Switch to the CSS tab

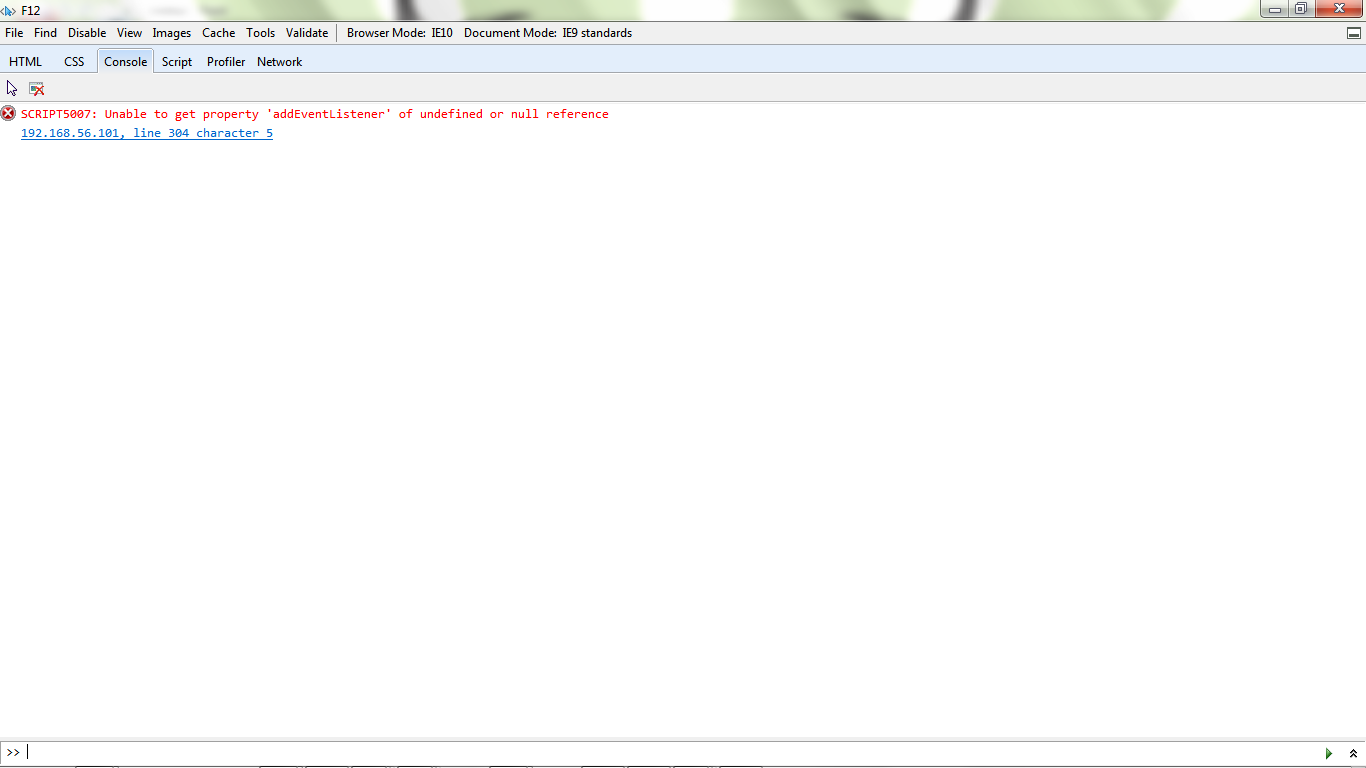(x=74, y=62)
